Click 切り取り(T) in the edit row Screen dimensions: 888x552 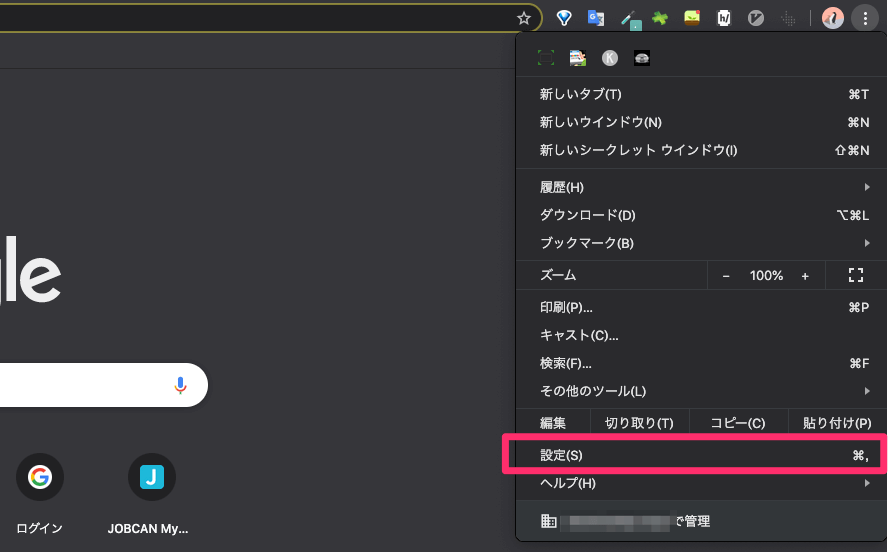click(x=639, y=423)
